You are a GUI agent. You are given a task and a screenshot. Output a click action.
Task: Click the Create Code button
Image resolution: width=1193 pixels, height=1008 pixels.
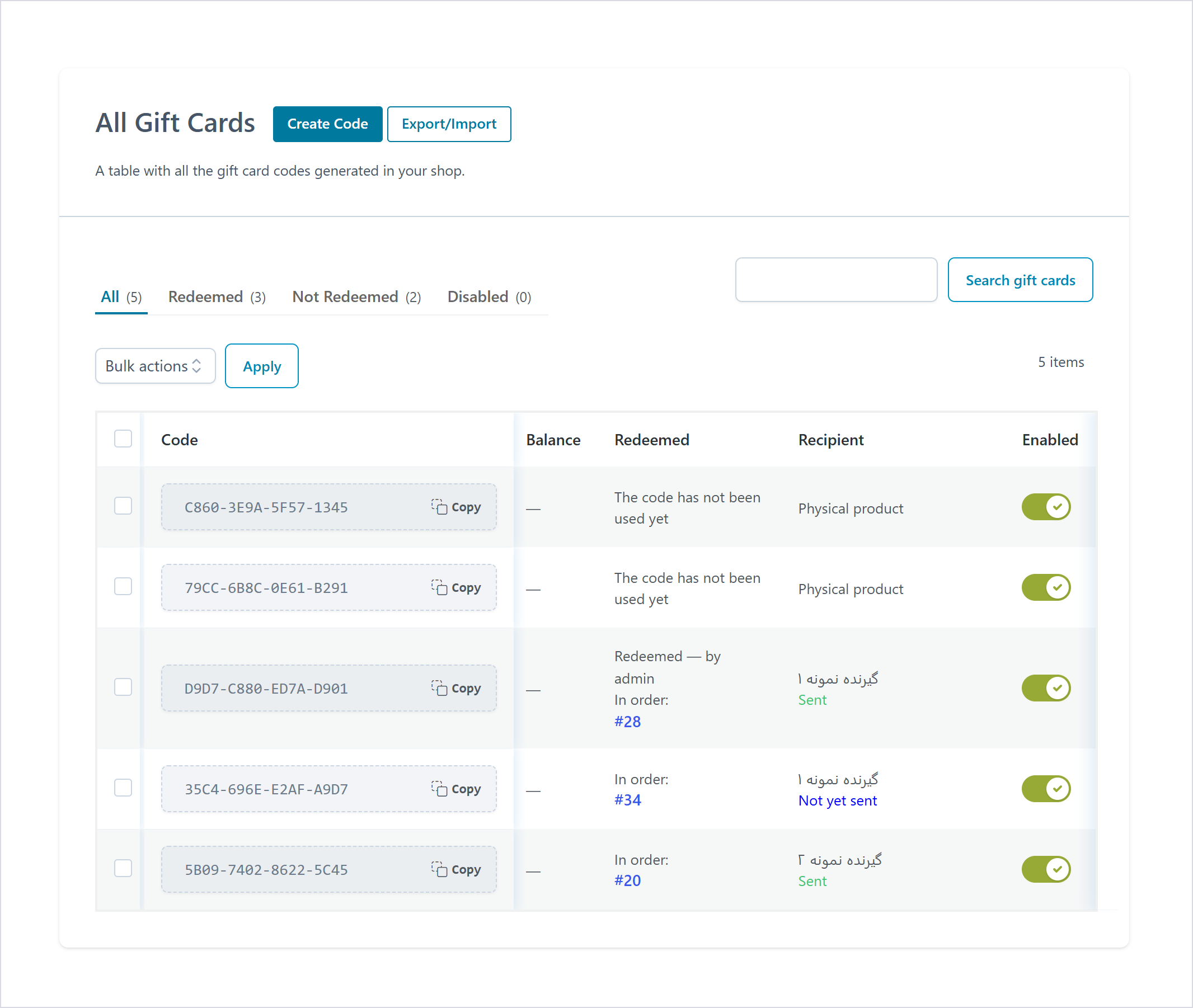327,124
